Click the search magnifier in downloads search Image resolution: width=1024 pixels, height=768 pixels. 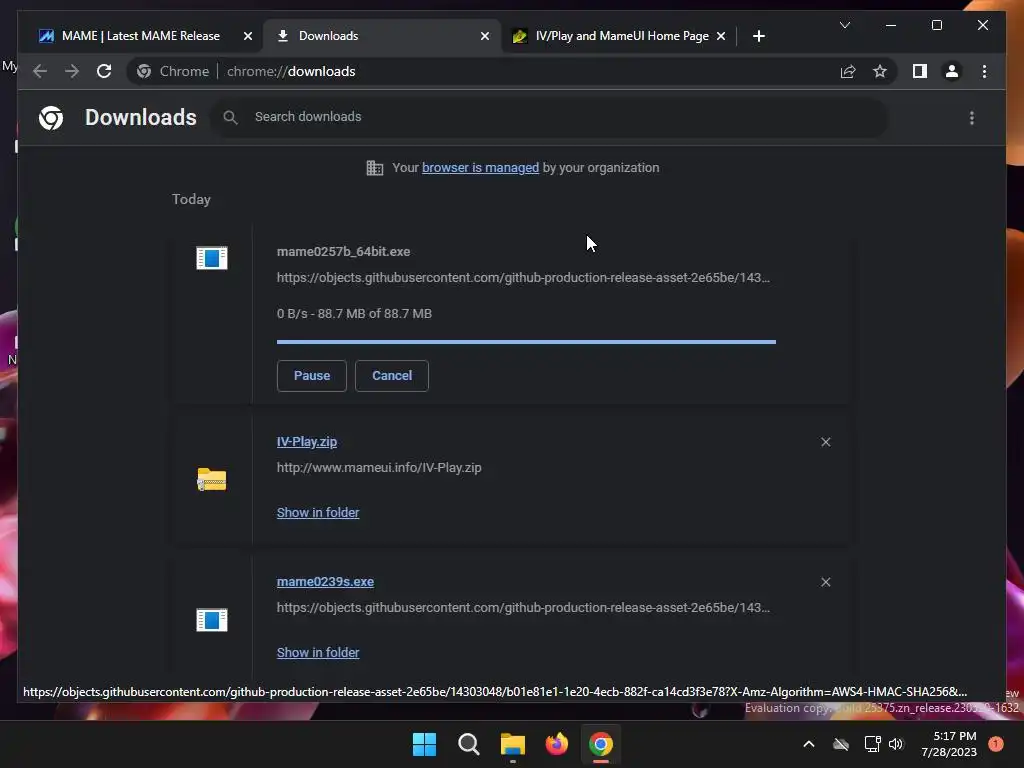pyautogui.click(x=230, y=118)
